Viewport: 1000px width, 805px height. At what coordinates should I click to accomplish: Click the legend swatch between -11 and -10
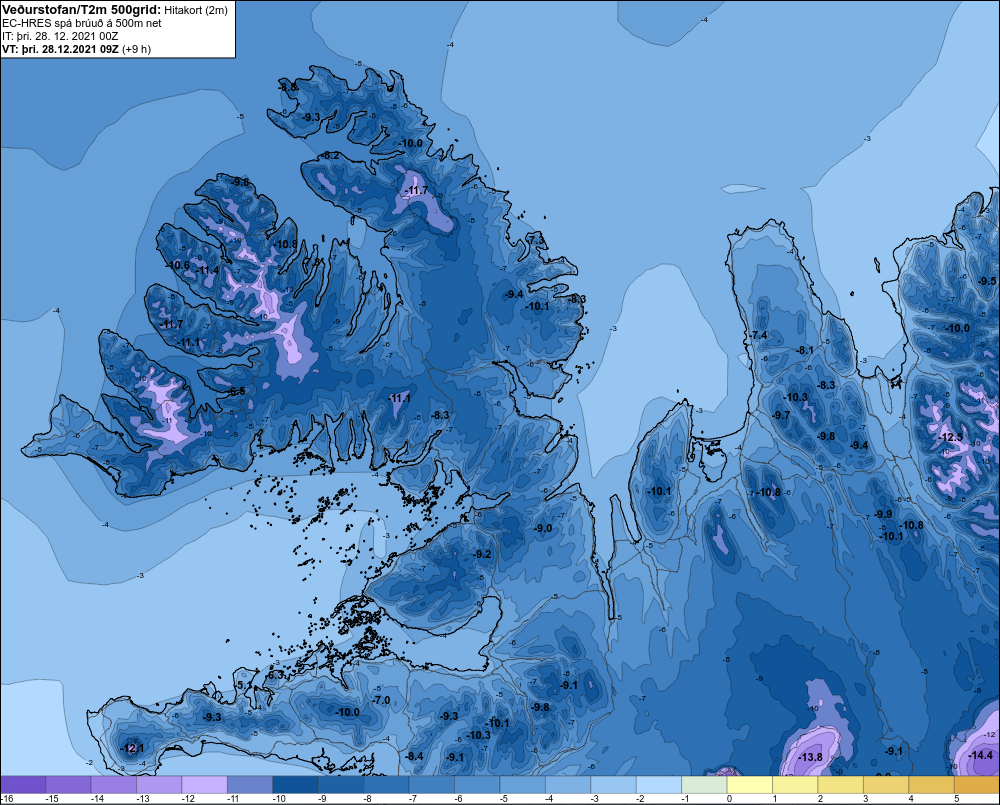pyautogui.click(x=250, y=784)
